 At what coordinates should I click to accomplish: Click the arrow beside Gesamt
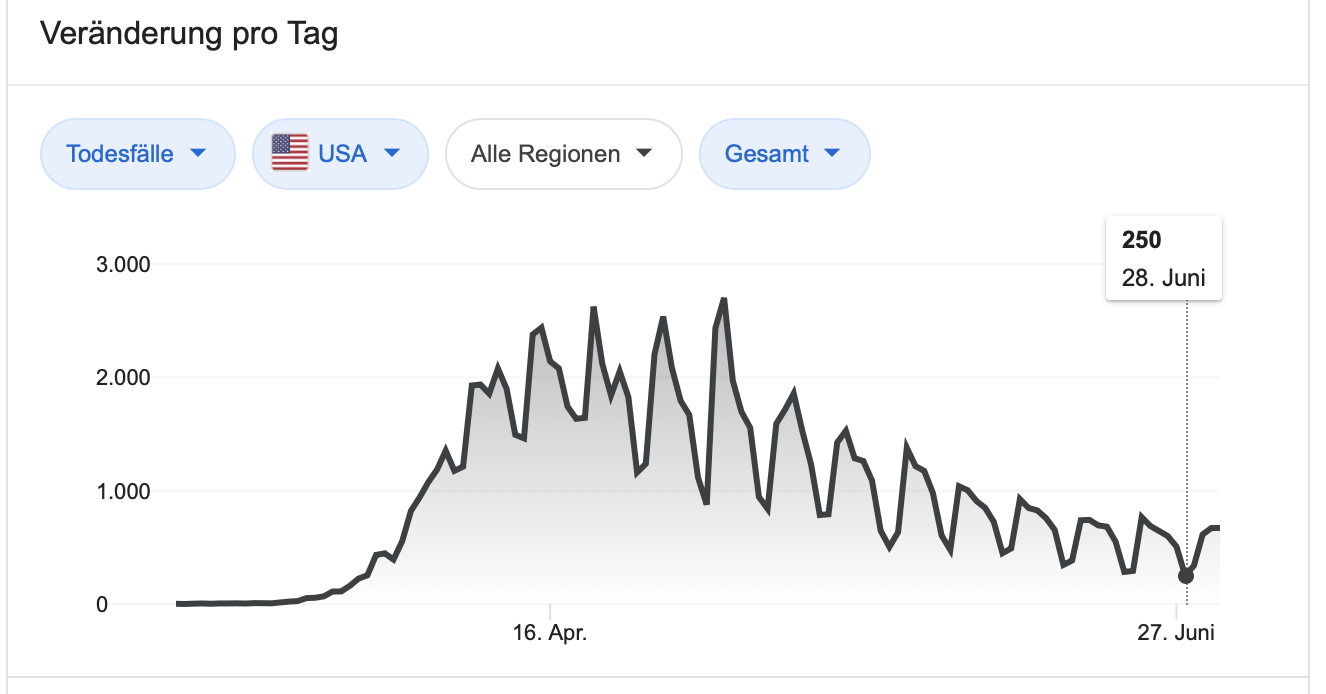click(832, 153)
